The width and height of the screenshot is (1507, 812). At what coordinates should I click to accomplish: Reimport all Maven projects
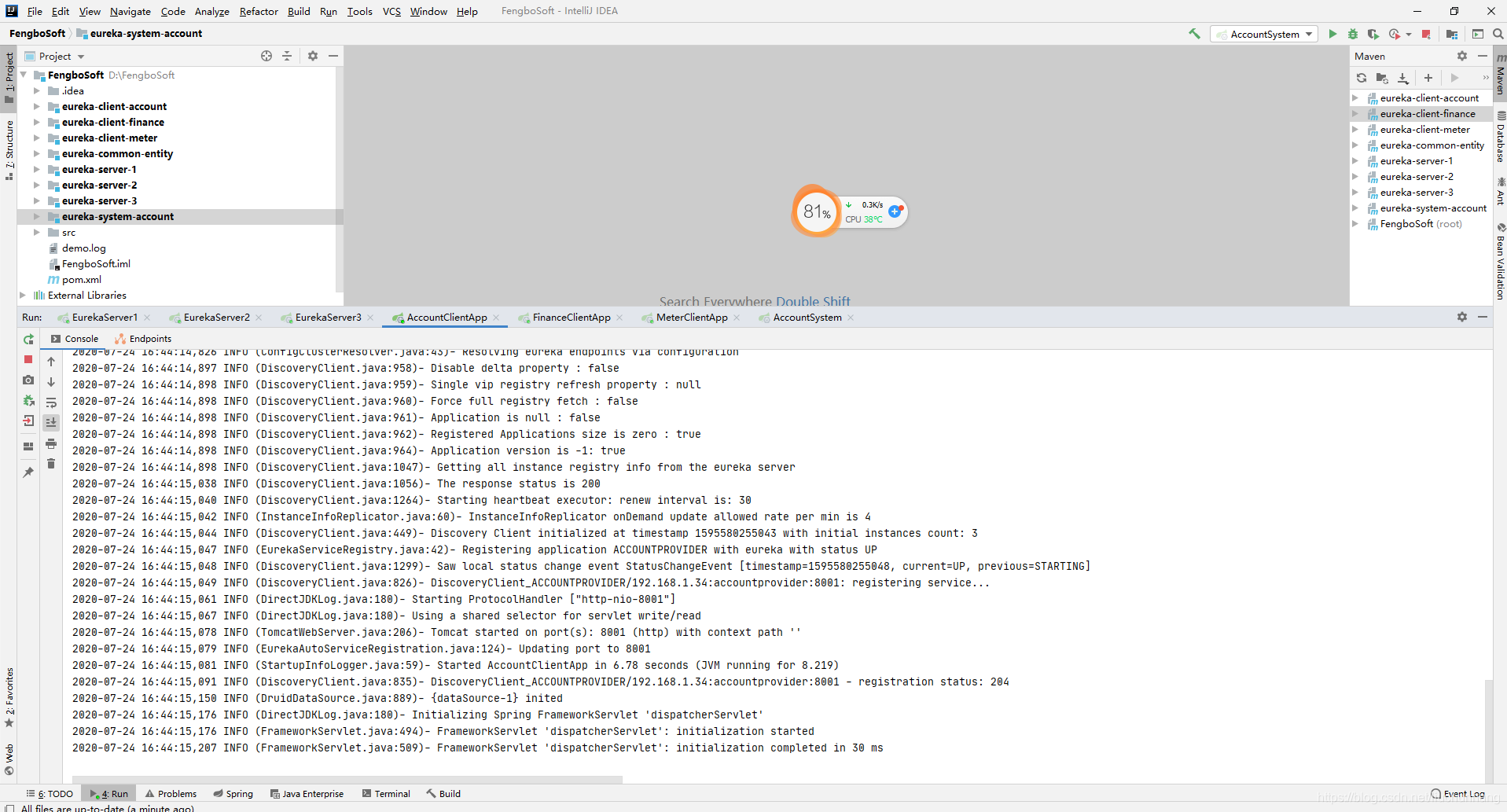pos(1362,78)
